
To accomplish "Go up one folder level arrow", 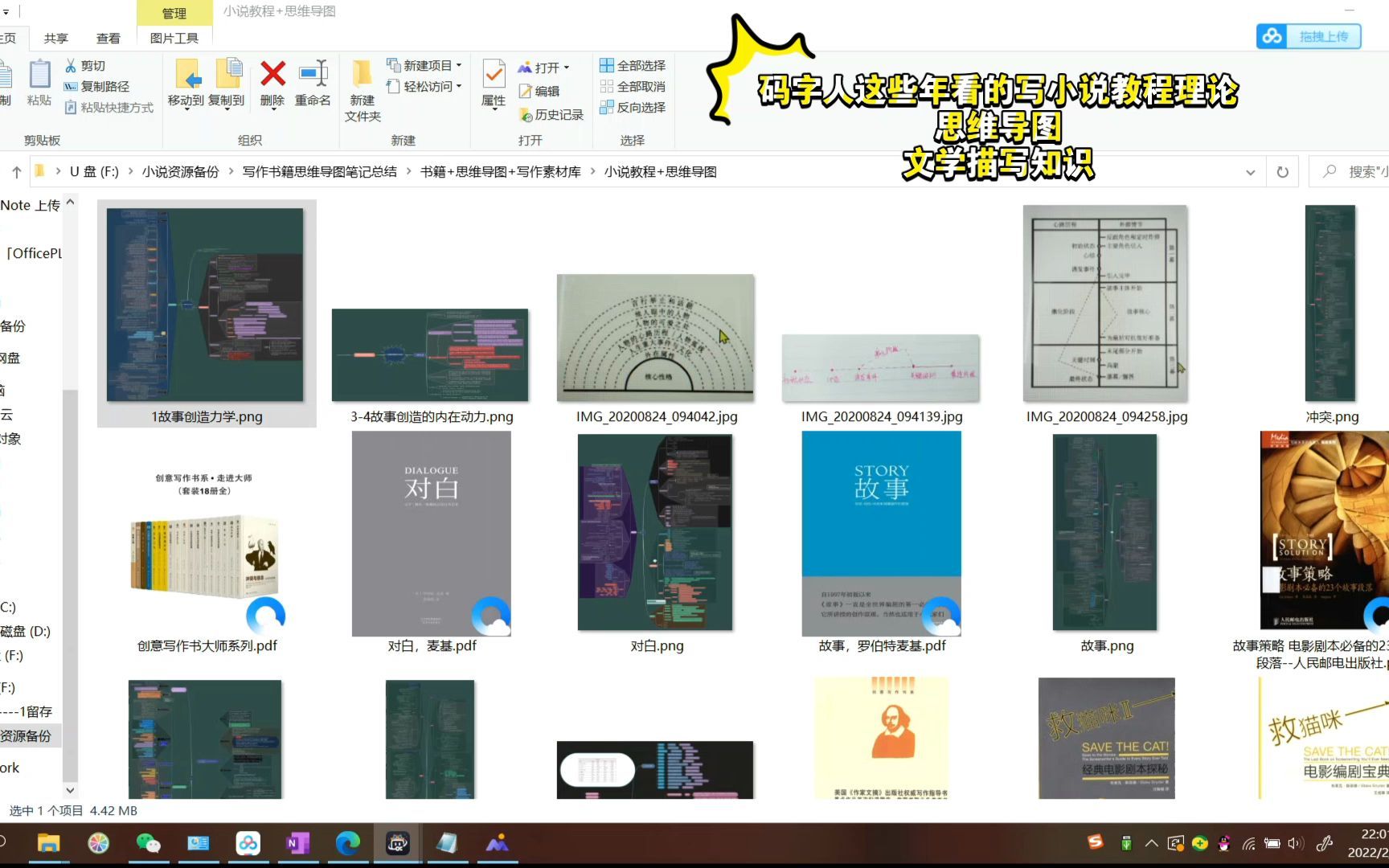I will [17, 172].
